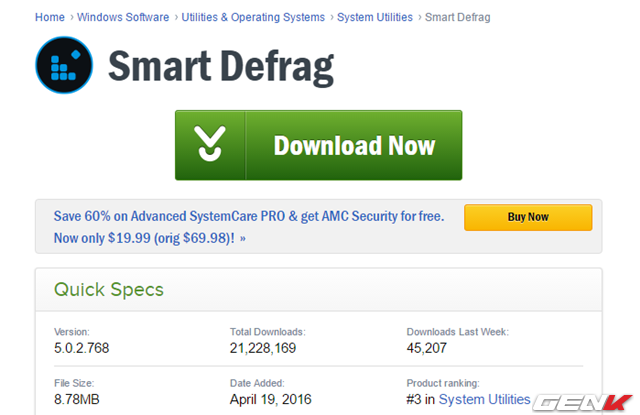The image size is (640, 415).
Task: Select downloads last week value 45,207
Action: [427, 348]
